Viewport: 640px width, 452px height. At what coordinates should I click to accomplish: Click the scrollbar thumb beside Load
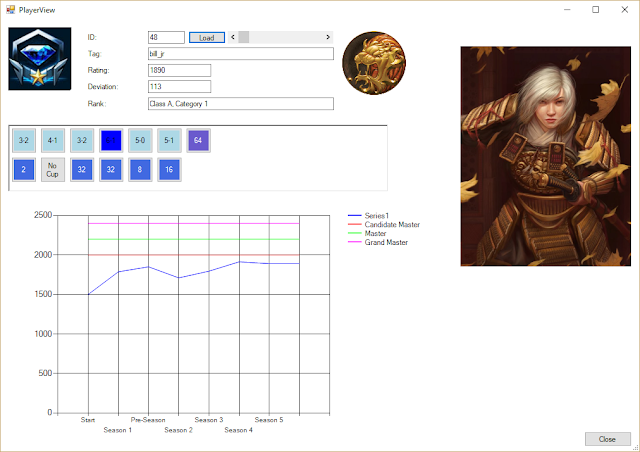(x=244, y=37)
